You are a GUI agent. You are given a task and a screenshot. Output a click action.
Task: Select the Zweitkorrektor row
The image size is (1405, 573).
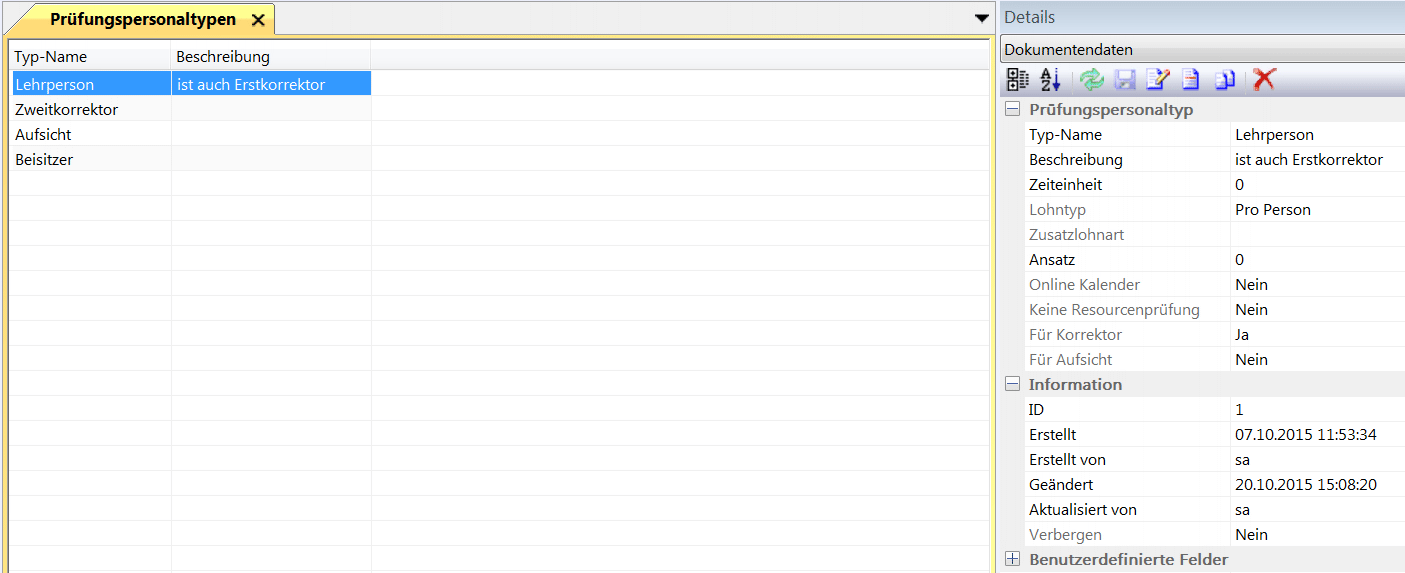(x=67, y=110)
